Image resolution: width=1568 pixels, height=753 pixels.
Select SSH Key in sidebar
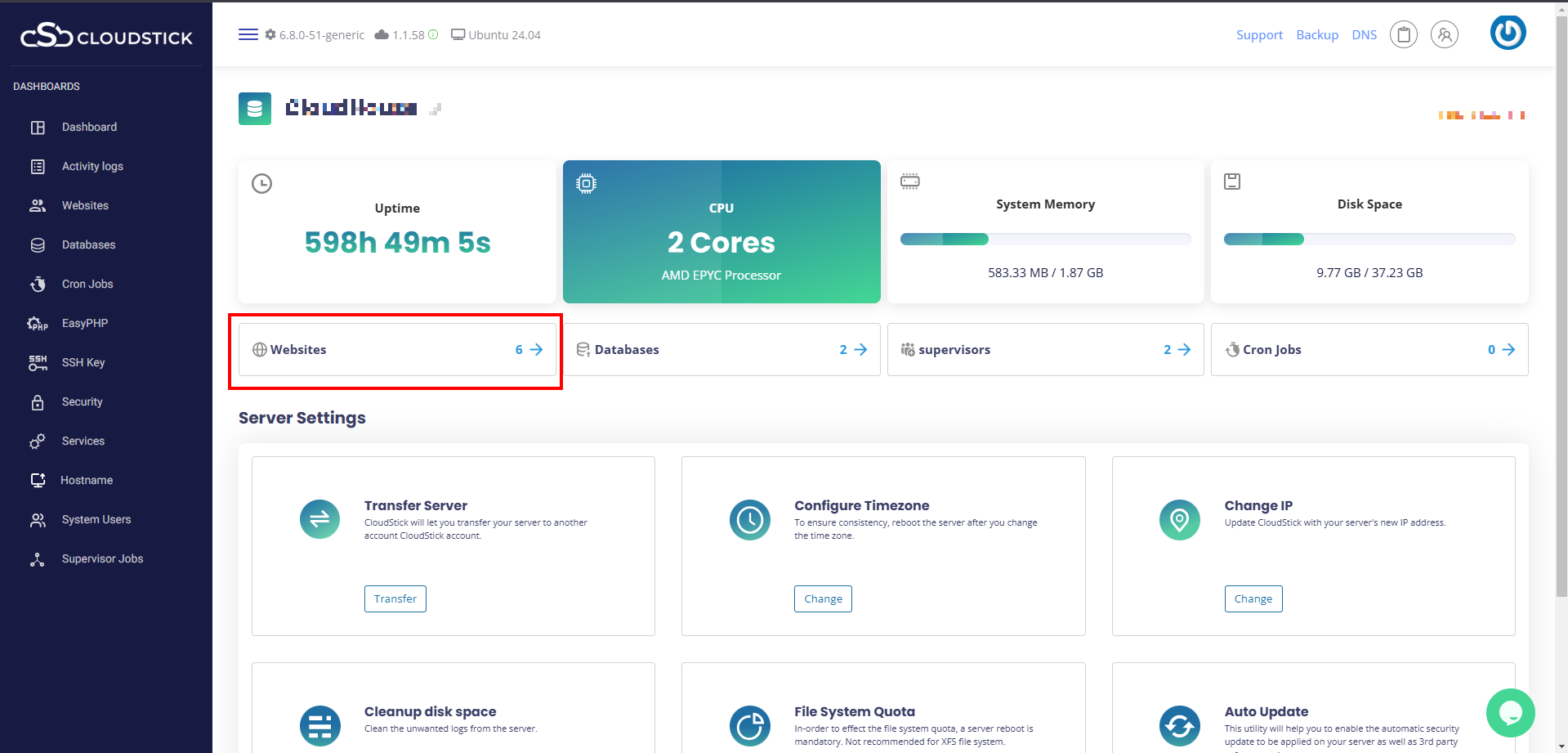click(x=83, y=362)
